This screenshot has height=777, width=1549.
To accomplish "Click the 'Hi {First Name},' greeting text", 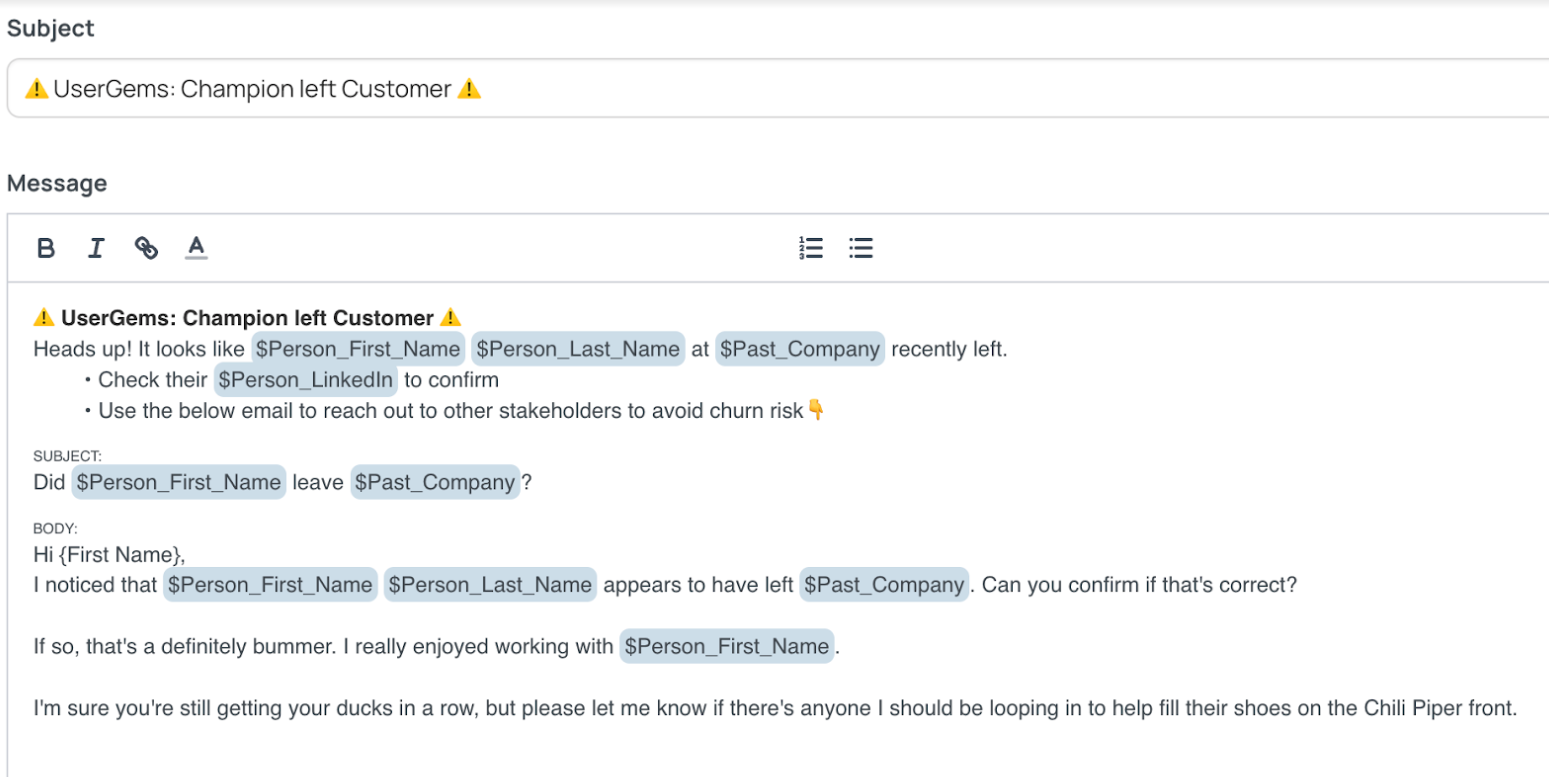I will click(109, 554).
